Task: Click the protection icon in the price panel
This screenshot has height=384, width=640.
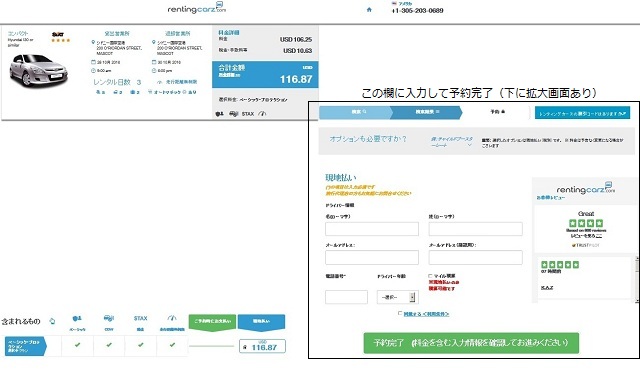Action: (219, 114)
